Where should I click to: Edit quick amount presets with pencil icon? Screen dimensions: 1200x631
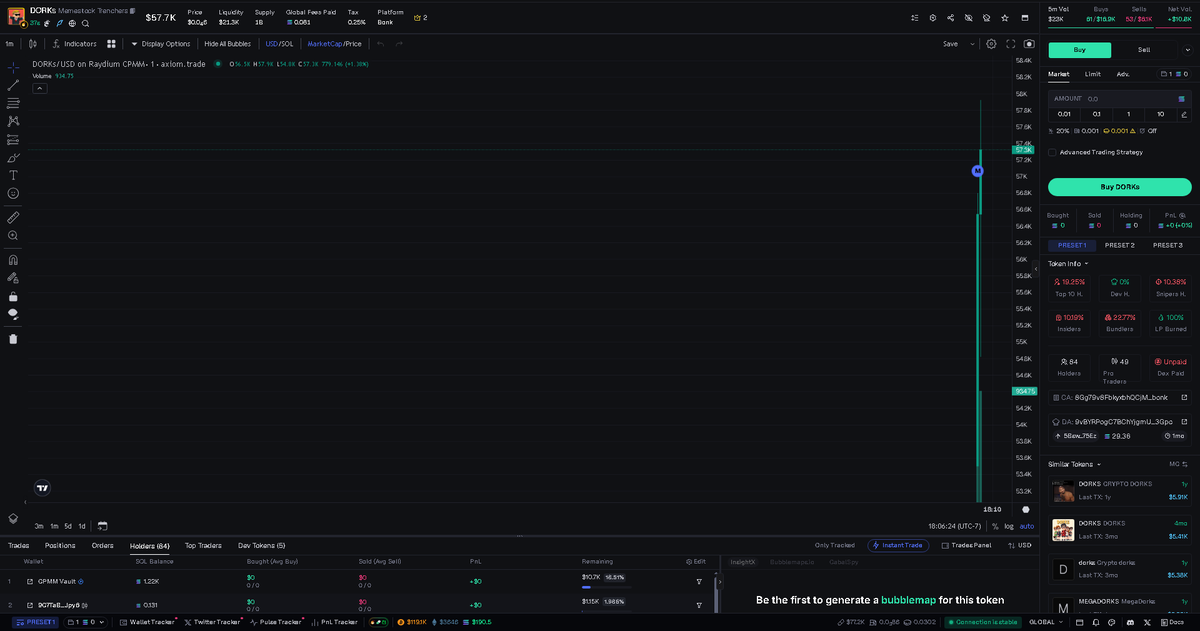(1184, 114)
